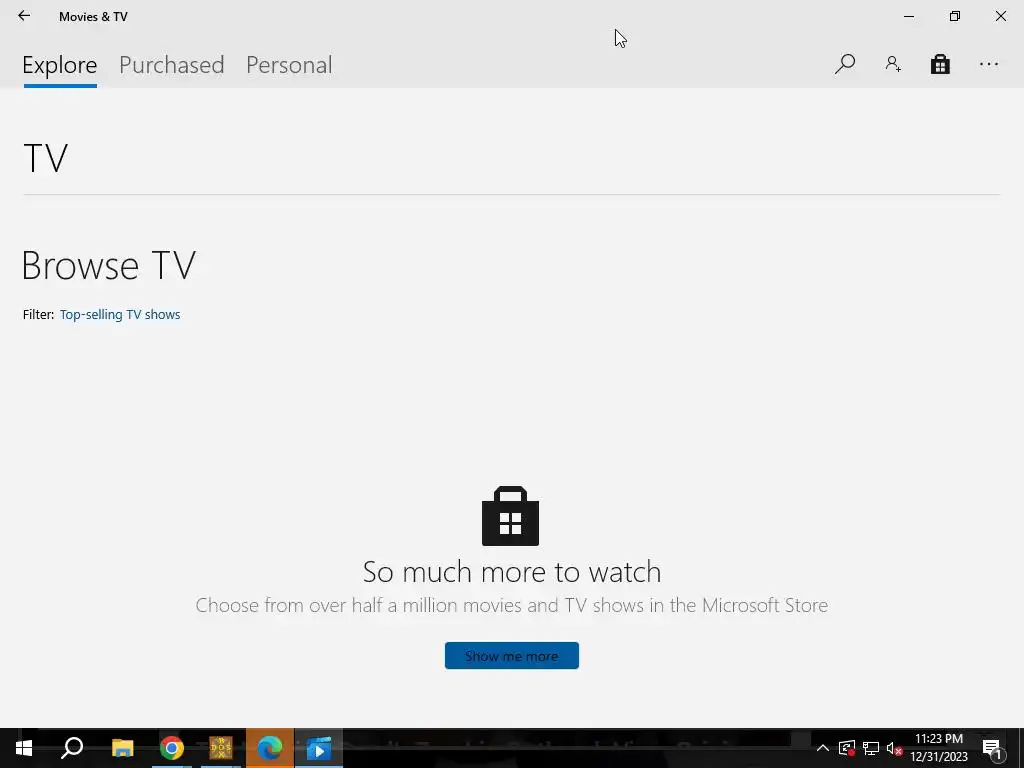Image resolution: width=1024 pixels, height=768 pixels.
Task: Switch to the Purchased tab
Action: point(171,65)
